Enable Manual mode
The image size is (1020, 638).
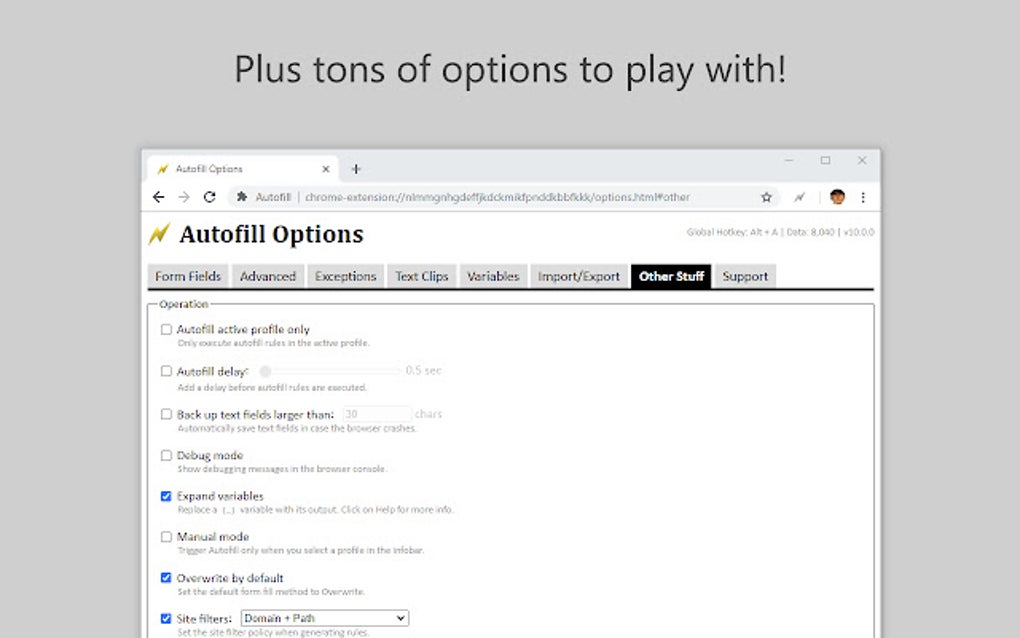pyautogui.click(x=166, y=537)
